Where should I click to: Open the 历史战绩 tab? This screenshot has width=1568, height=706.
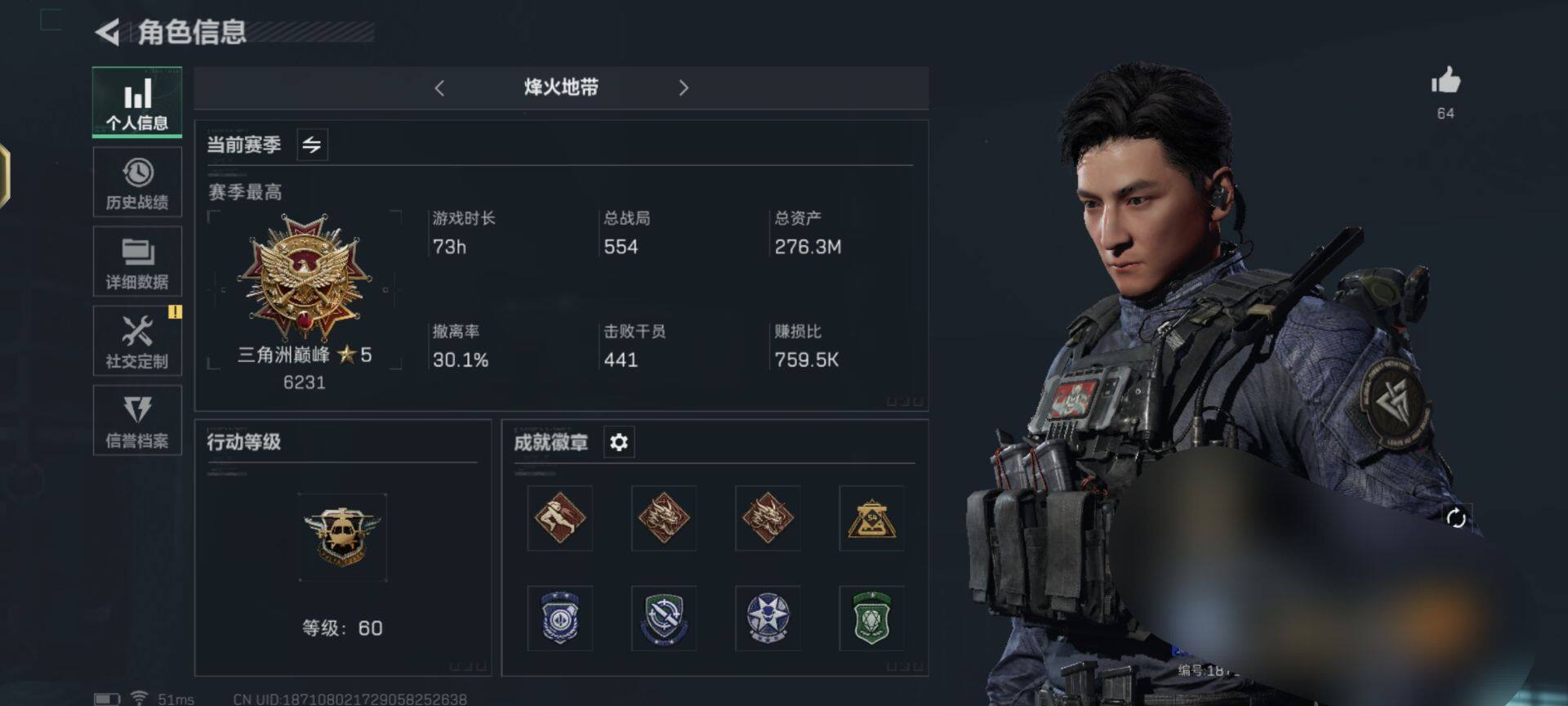tap(137, 182)
